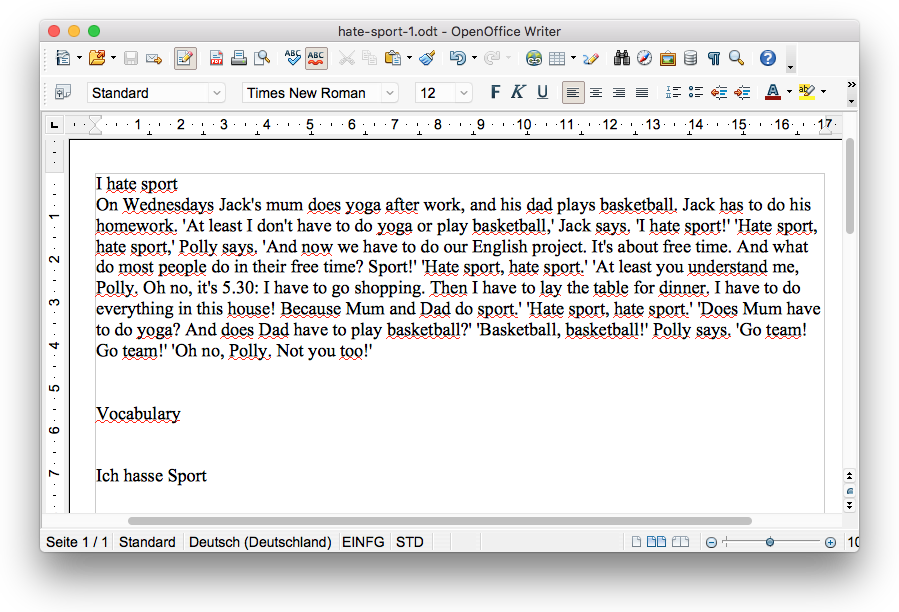Screen dimensions: 899x612
Task: Click the Print file directly icon
Action: click(x=239, y=58)
